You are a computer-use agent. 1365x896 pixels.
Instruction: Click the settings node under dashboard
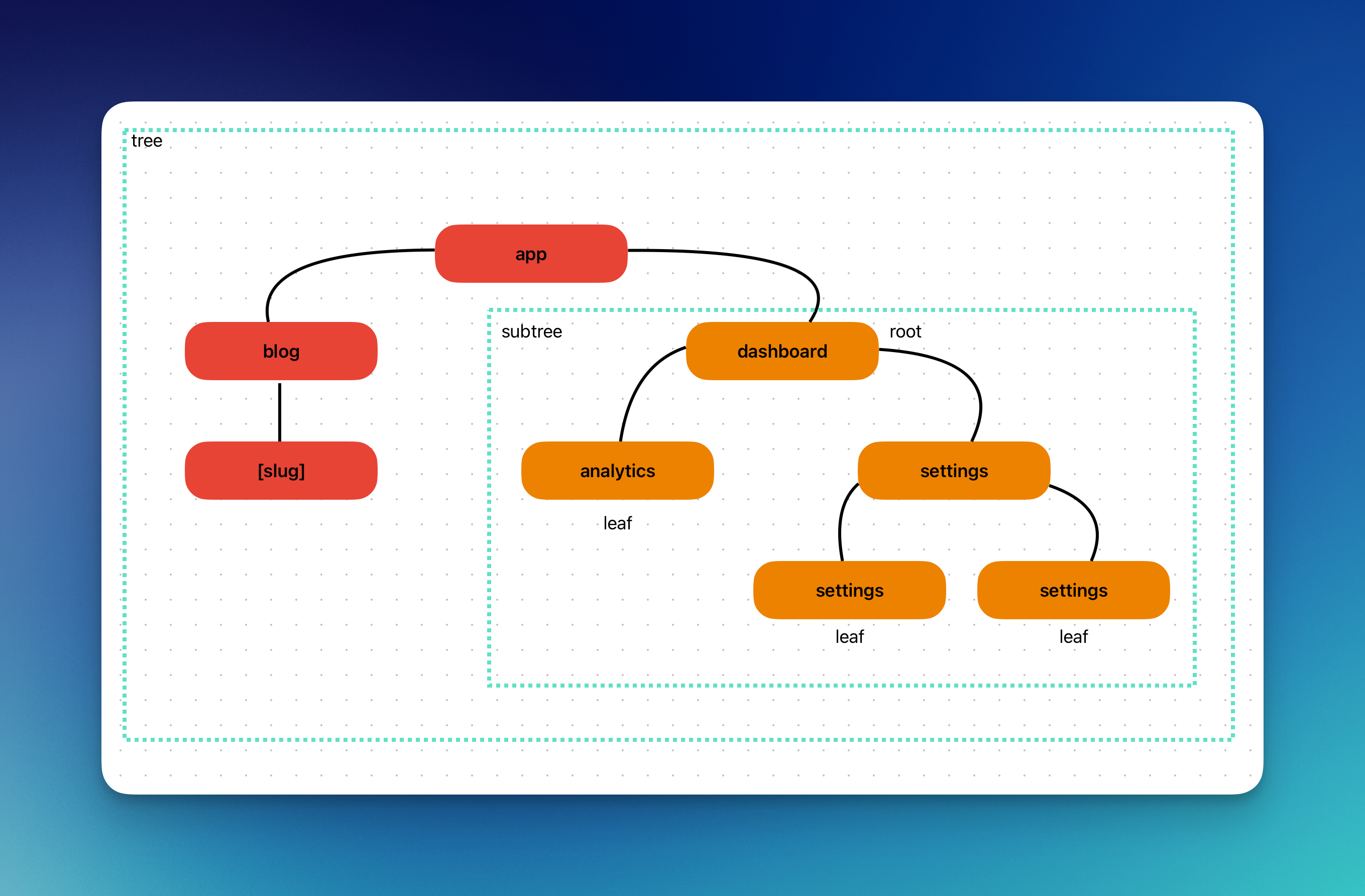953,471
